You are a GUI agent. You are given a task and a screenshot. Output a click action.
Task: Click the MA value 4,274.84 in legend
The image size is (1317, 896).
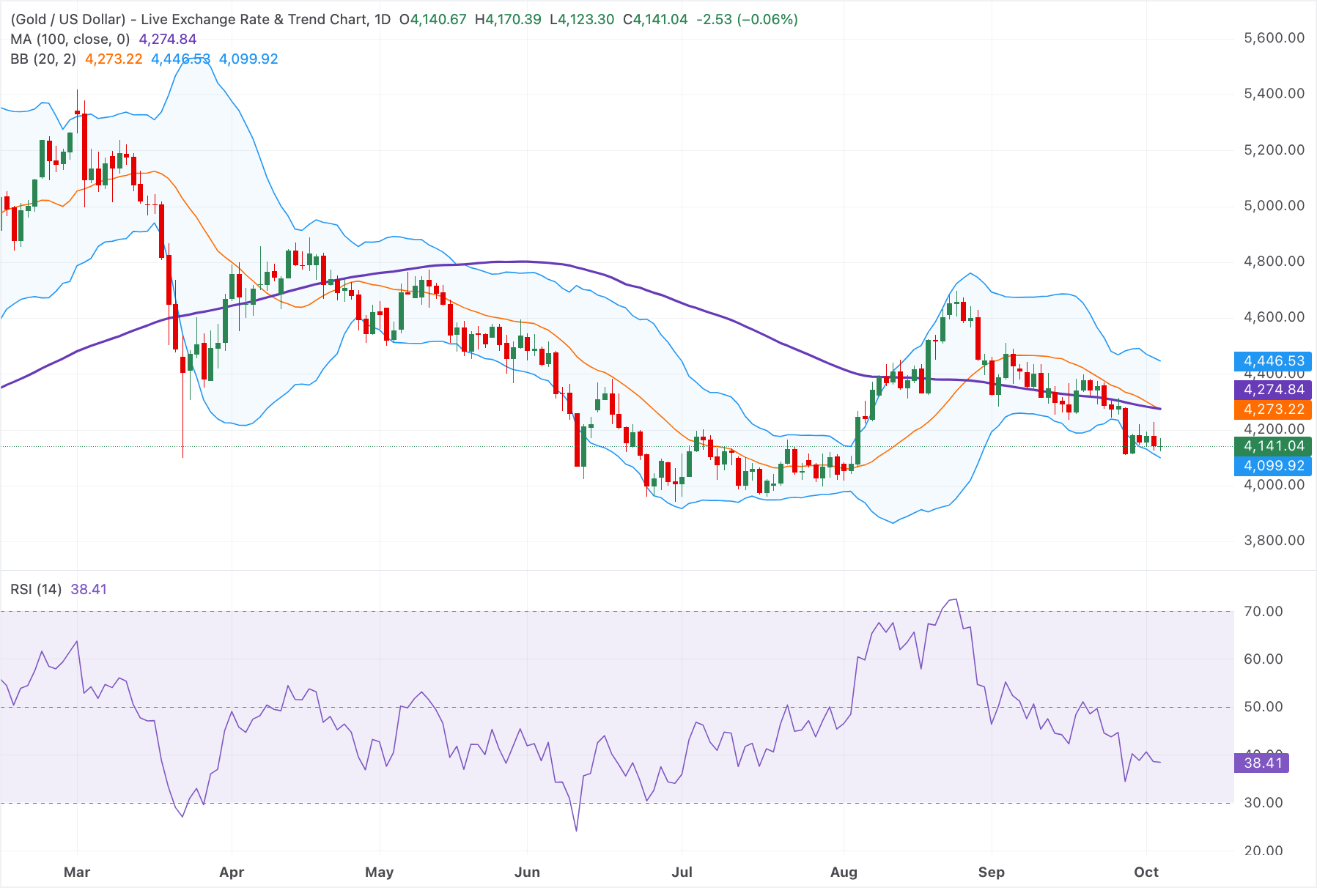[x=168, y=39]
